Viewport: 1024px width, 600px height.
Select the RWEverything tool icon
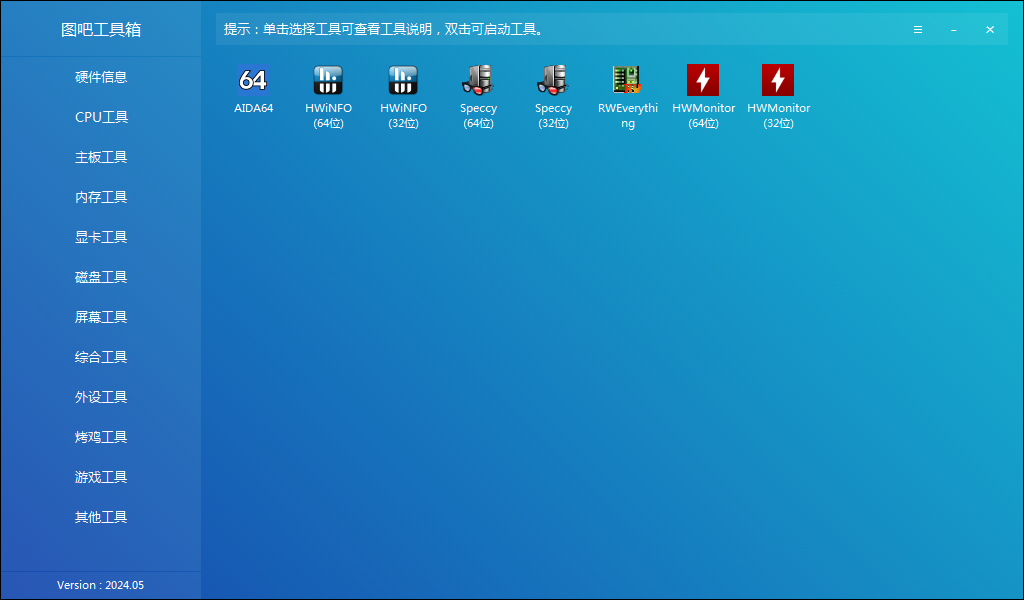click(628, 80)
